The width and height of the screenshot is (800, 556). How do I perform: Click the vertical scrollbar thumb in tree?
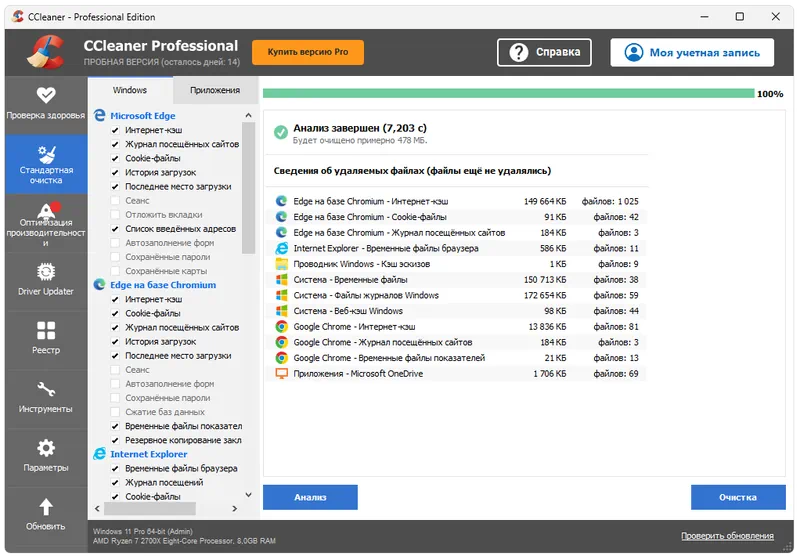pyautogui.click(x=248, y=188)
